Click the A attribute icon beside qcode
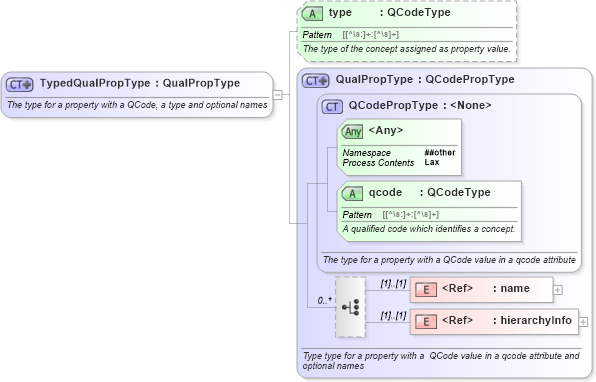This screenshot has height=382, width=596. pyautogui.click(x=352, y=193)
